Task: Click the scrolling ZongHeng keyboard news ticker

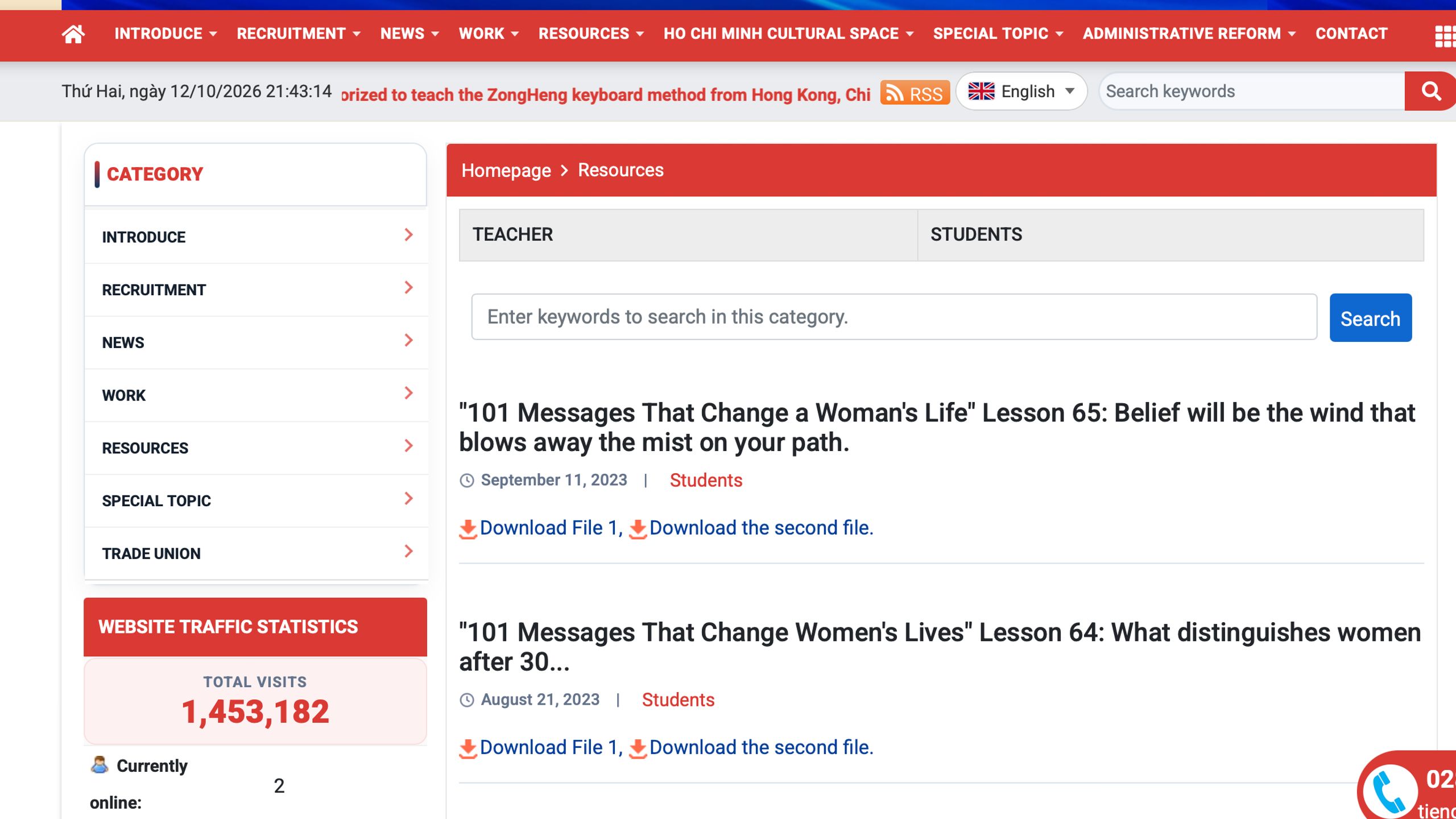Action: (606, 94)
